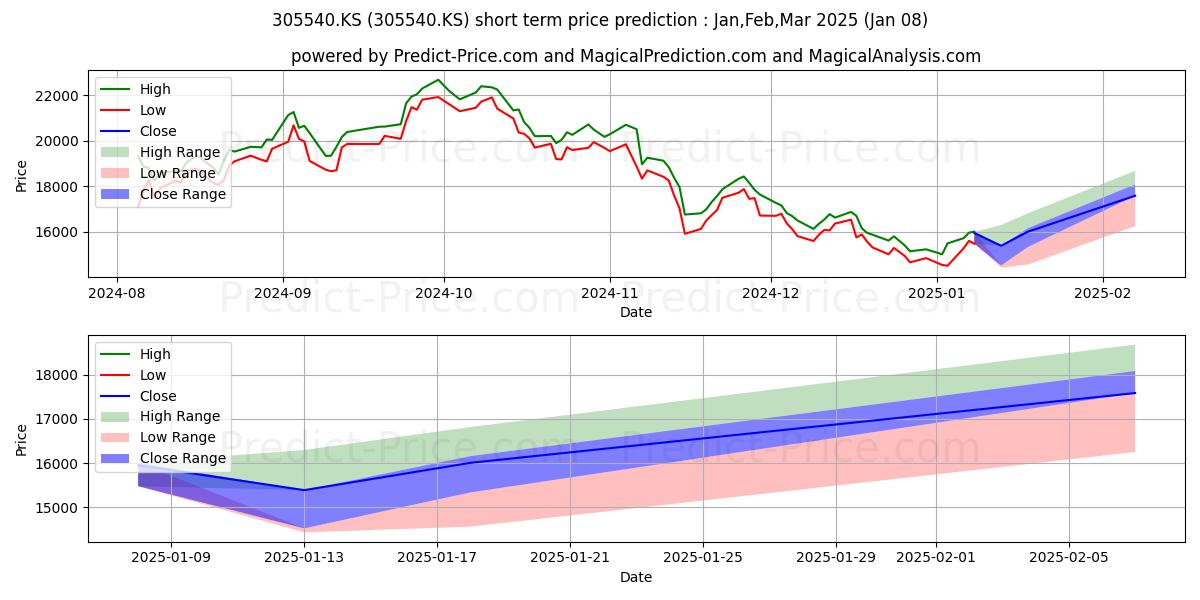Click the top chart legend entry 'Low Range'
1200x600 pixels.
pos(176,173)
